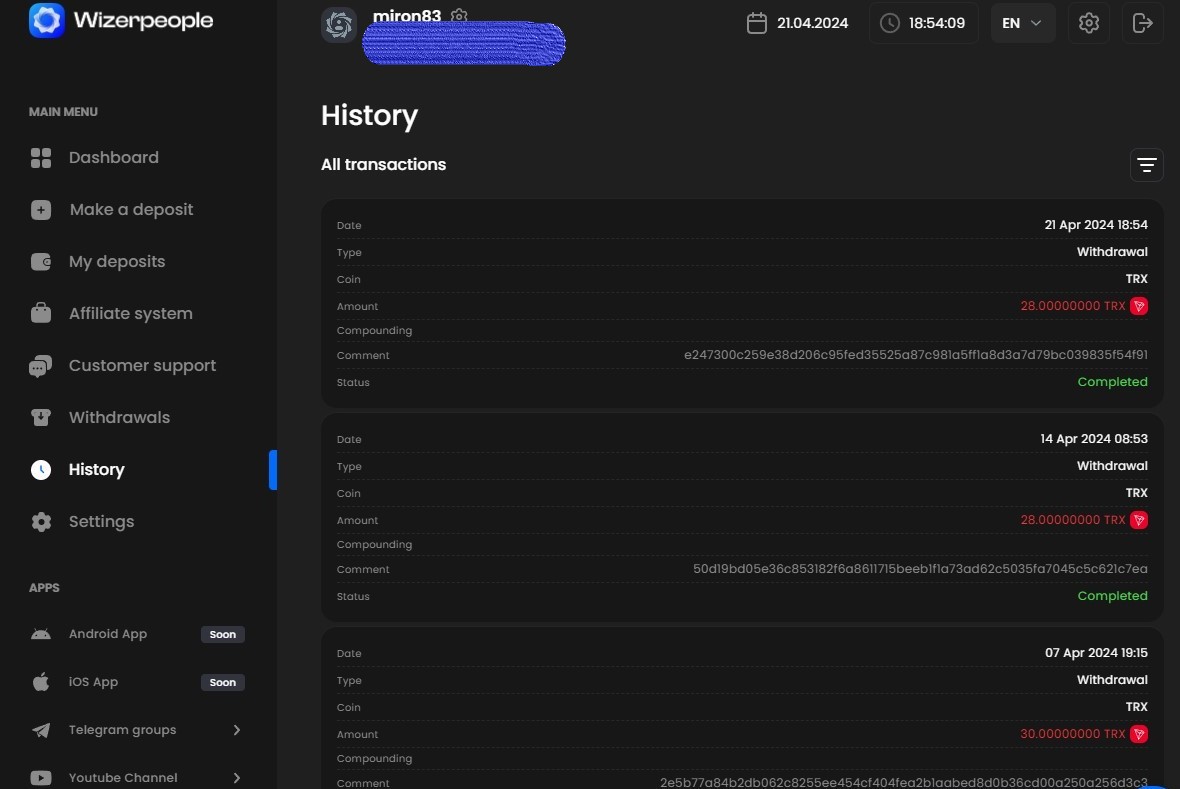Viewport: 1180px width, 789px height.
Task: Click the Settings gear icon in the sidebar
Action: pyautogui.click(x=41, y=522)
